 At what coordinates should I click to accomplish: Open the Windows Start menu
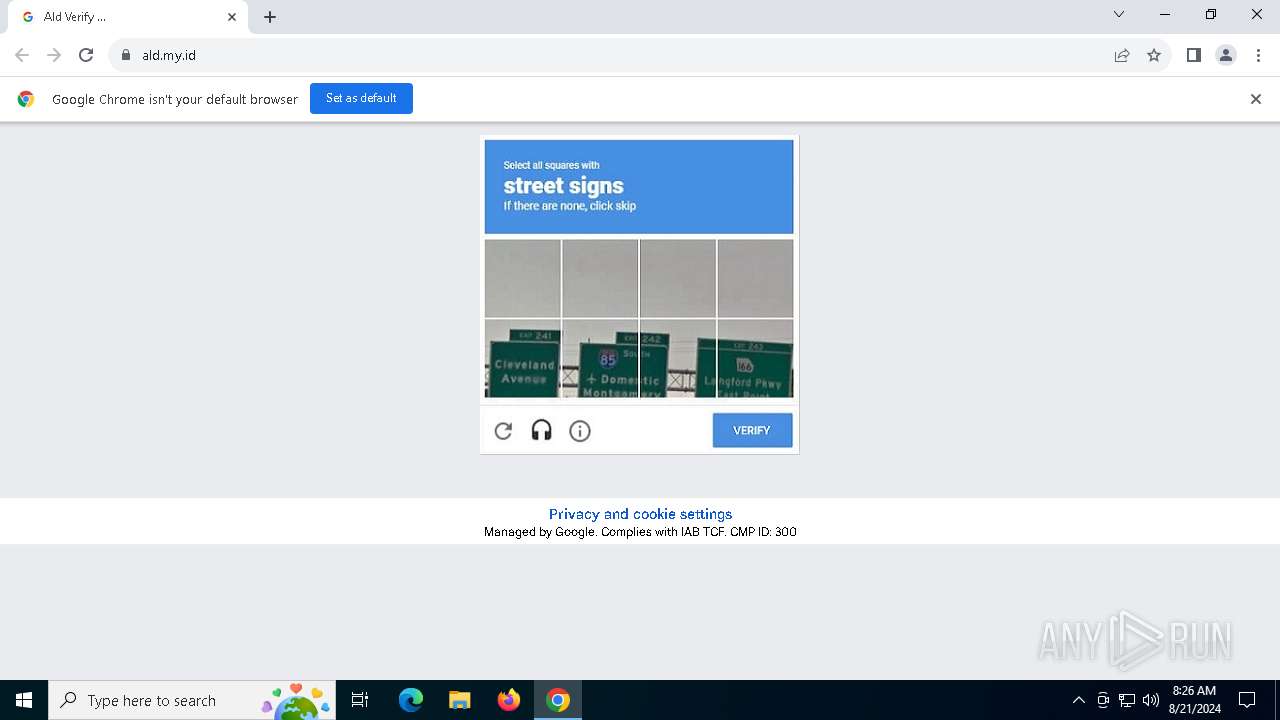(24, 700)
